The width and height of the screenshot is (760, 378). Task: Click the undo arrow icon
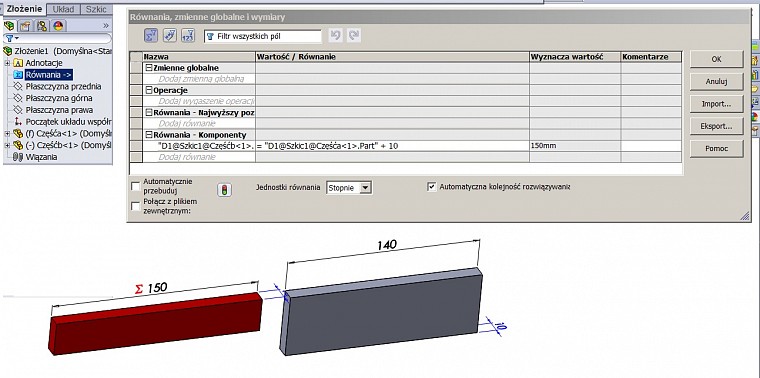335,35
